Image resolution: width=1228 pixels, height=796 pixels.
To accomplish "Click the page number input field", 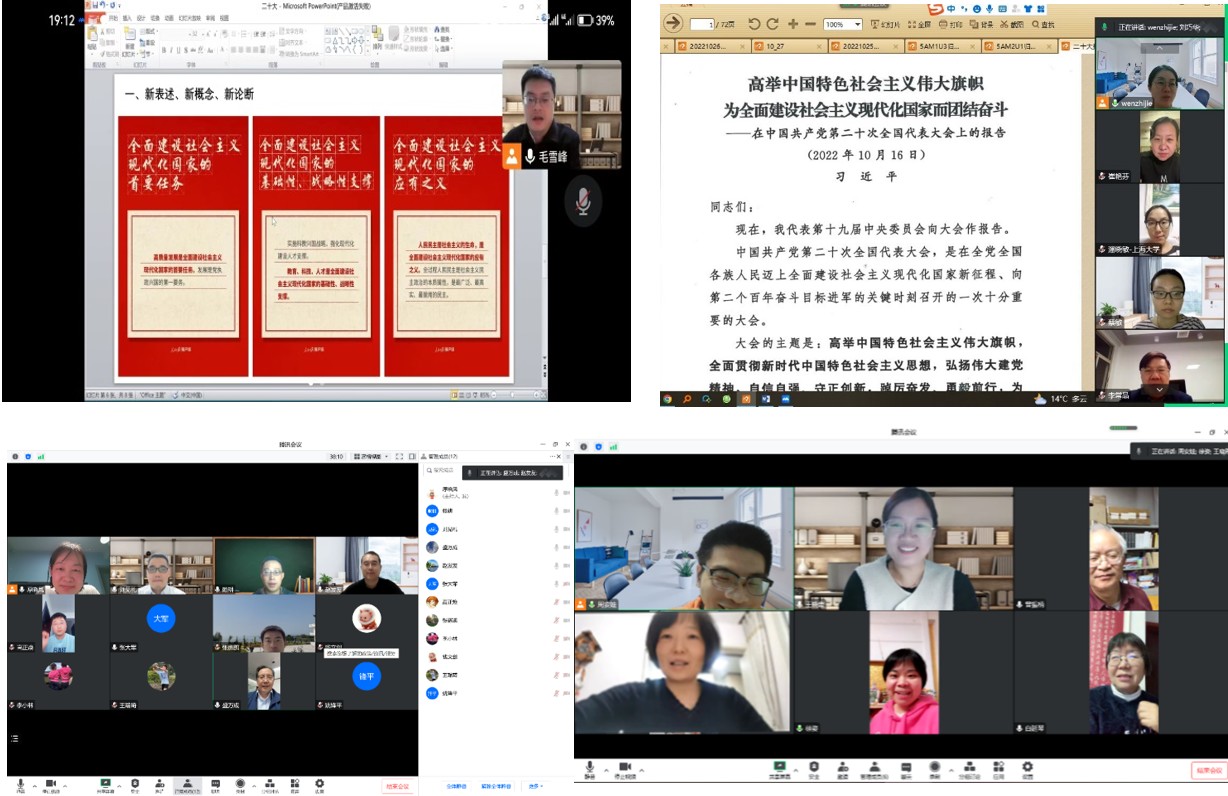I will coord(703,24).
